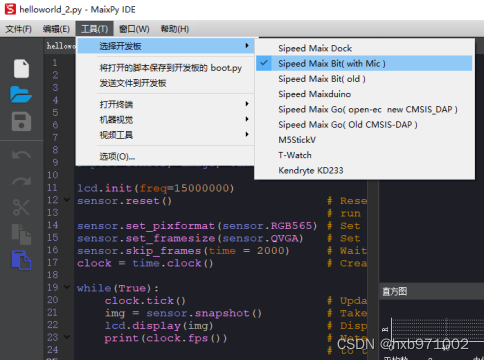Viewport: 485px width, 360px height.
Task: Click the histogram graph area
Action: pyautogui.click(x=437, y=330)
